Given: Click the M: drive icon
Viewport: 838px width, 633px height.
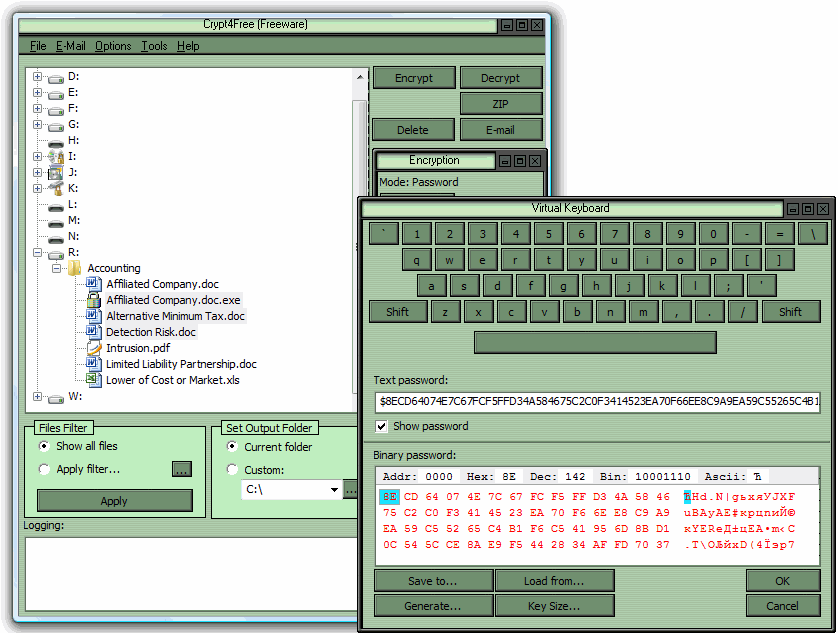Looking at the screenshot, I should tap(56, 223).
